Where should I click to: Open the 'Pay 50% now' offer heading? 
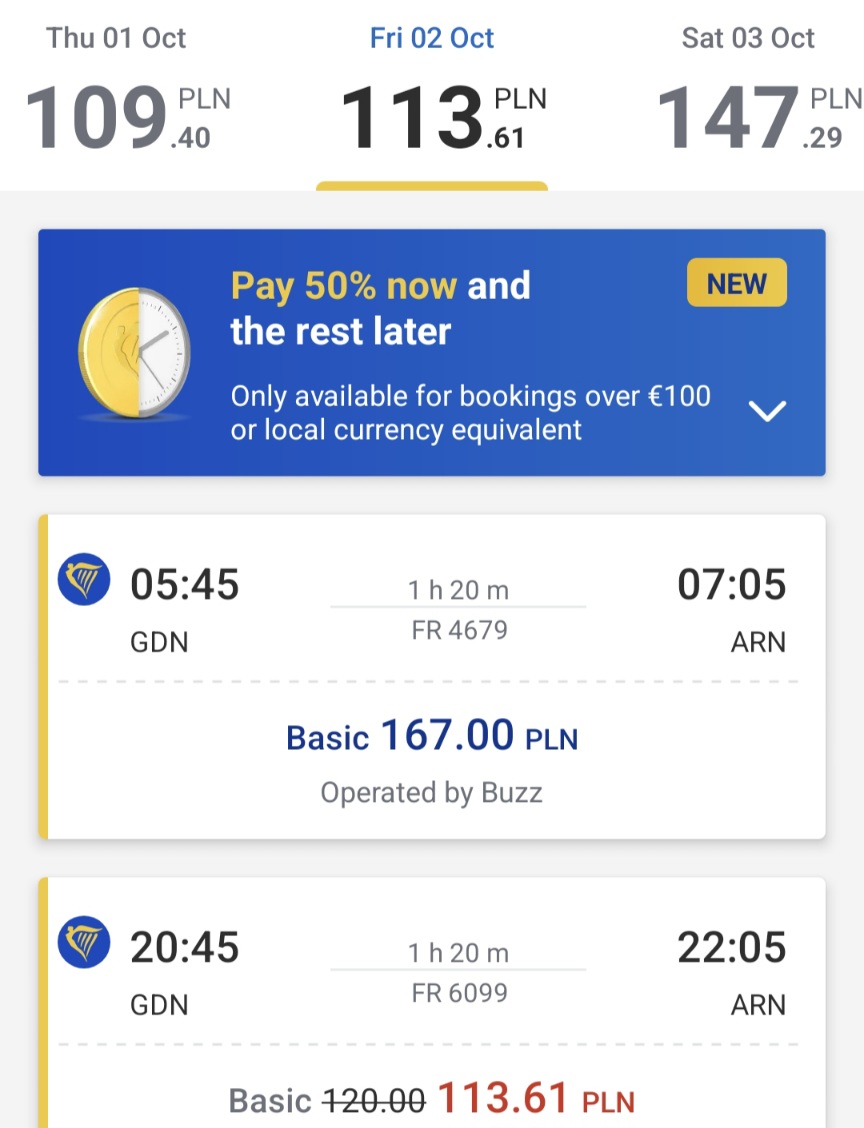click(x=381, y=308)
